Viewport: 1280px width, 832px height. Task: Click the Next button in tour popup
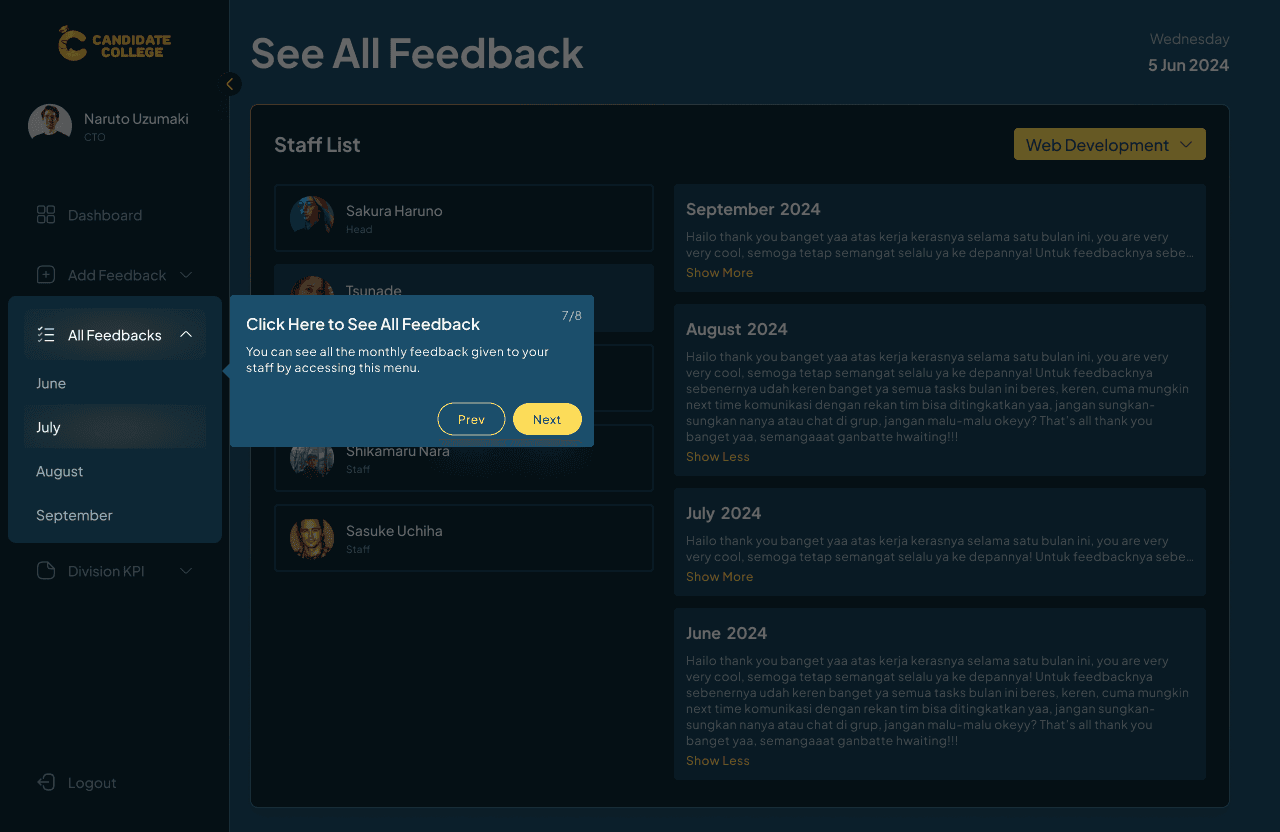(547, 419)
